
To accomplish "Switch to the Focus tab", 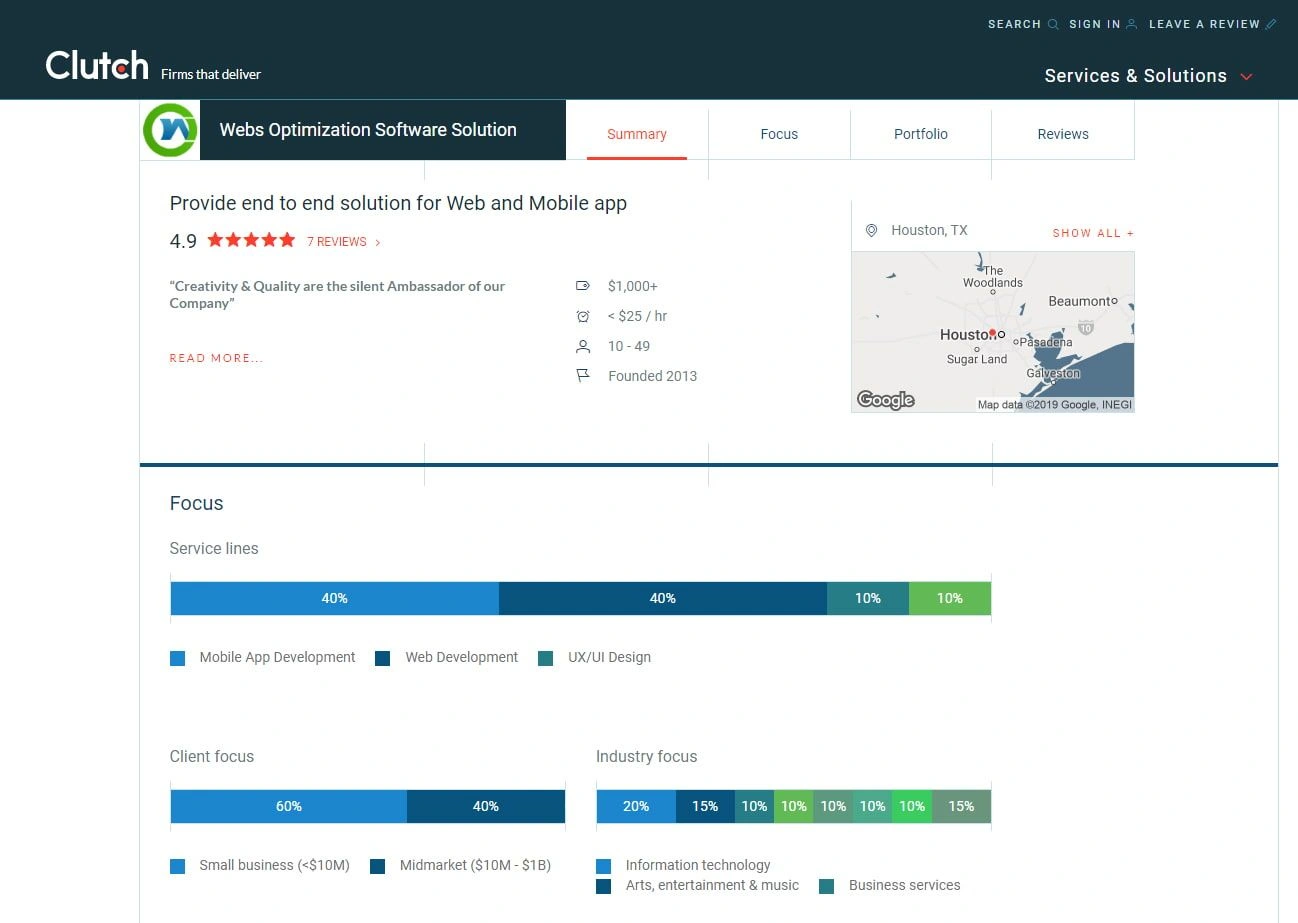I will click(779, 134).
